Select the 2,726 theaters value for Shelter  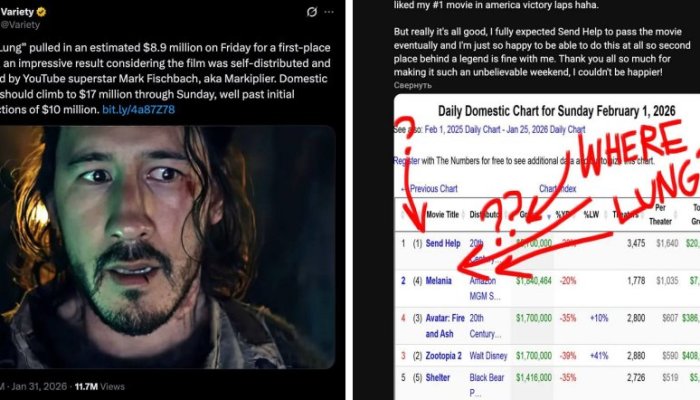coord(636,378)
